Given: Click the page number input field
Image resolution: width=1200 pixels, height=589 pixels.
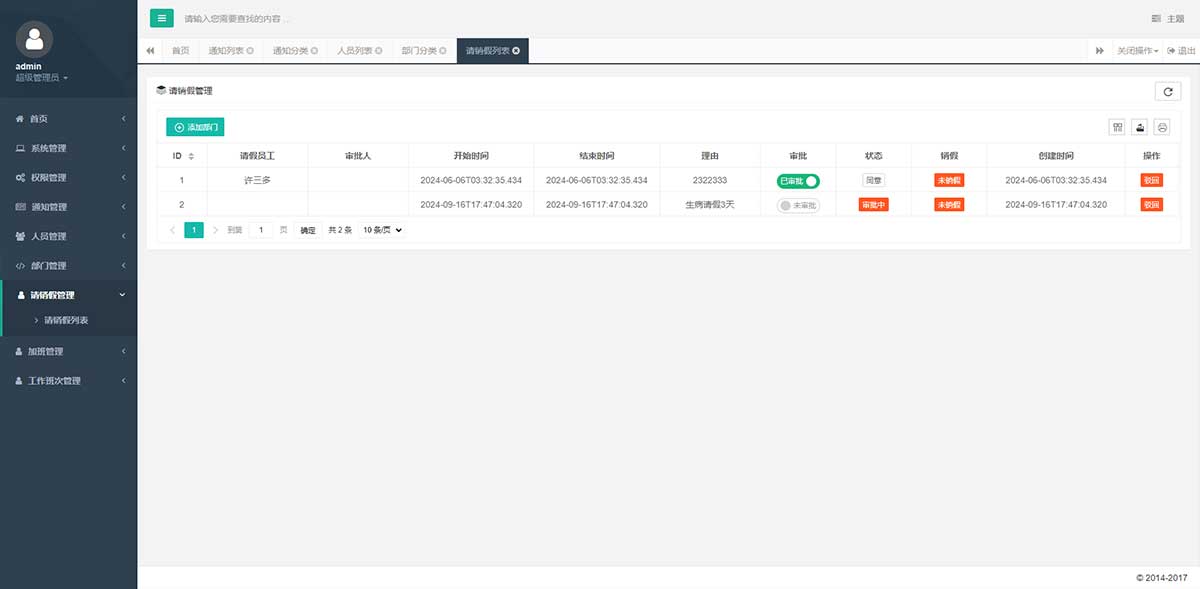Looking at the screenshot, I should 260,230.
